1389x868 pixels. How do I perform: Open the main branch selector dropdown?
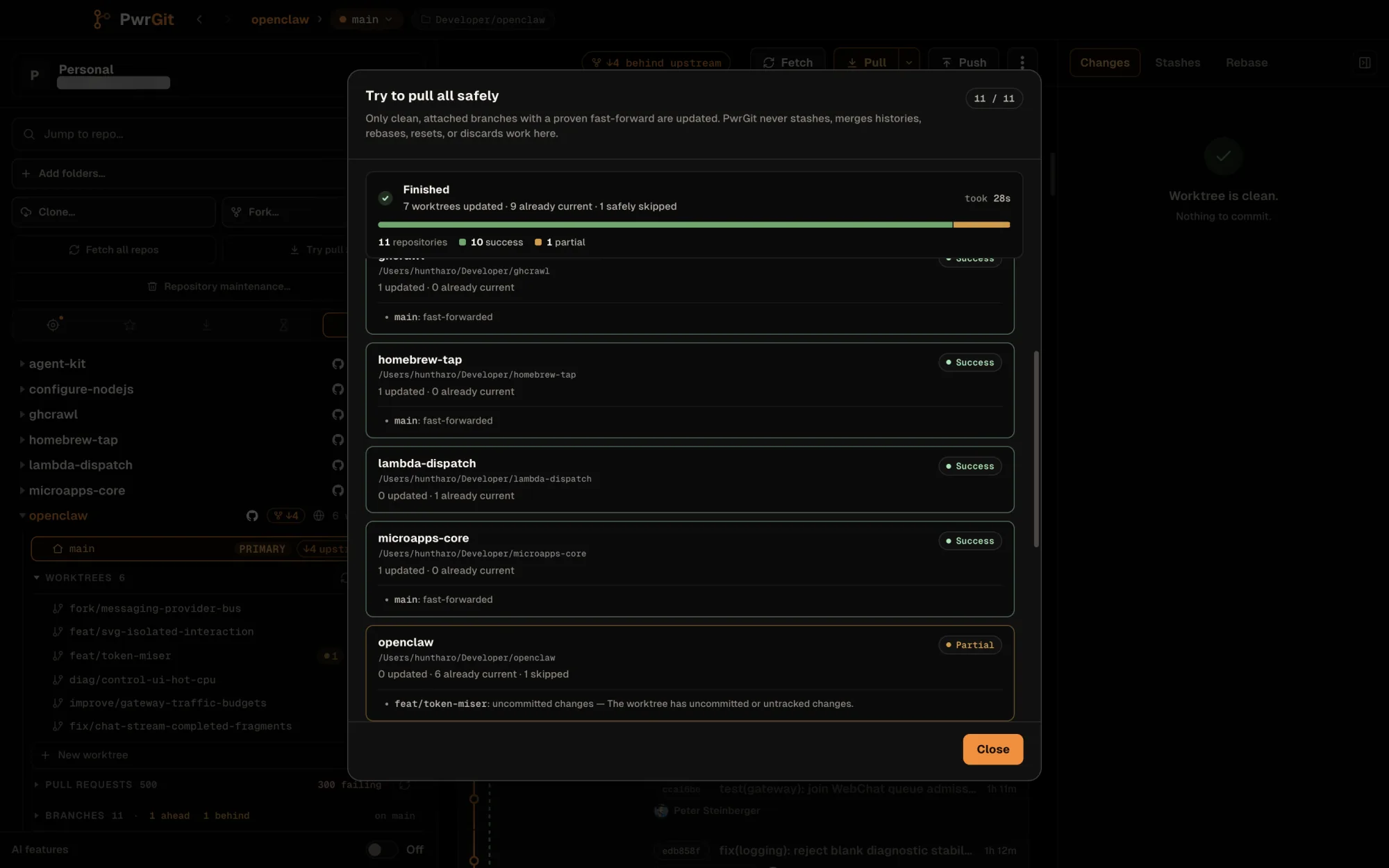365,19
